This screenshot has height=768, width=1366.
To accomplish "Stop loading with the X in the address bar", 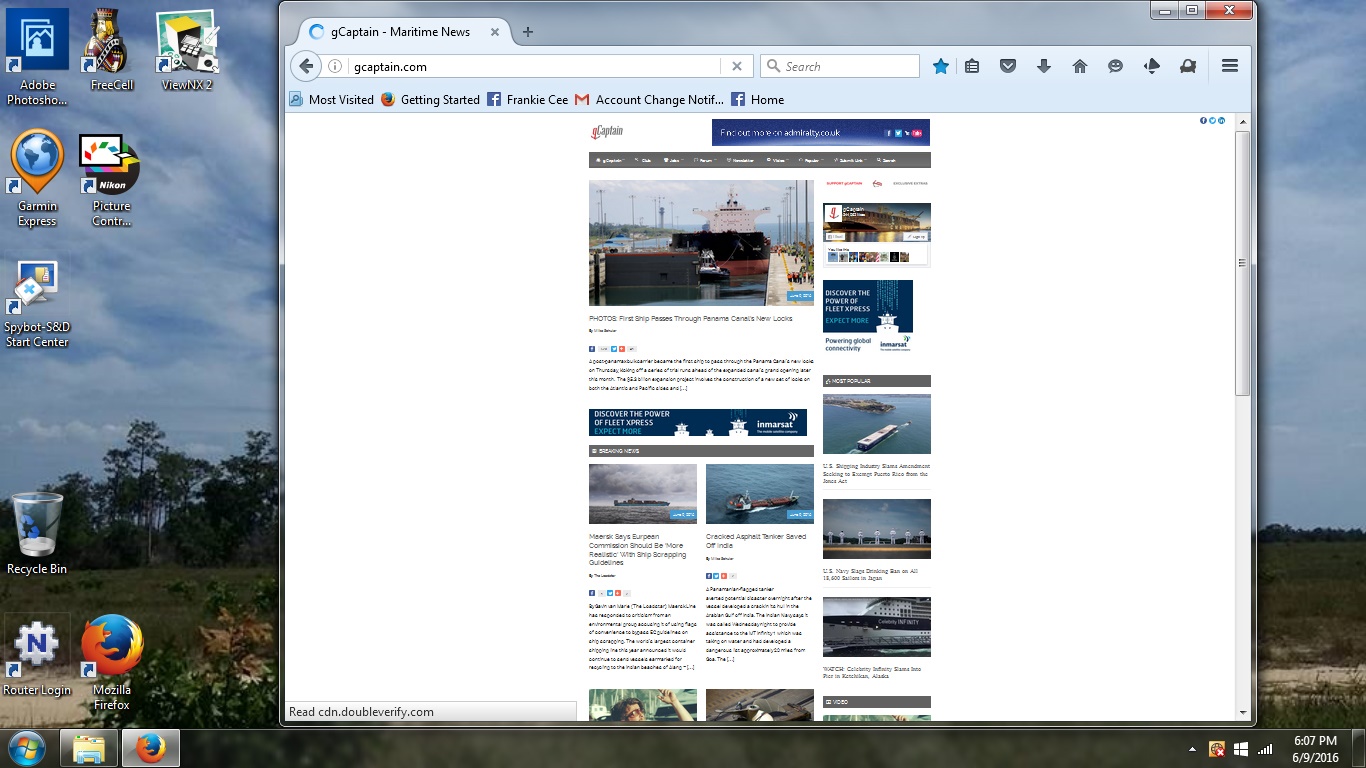I will click(736, 66).
